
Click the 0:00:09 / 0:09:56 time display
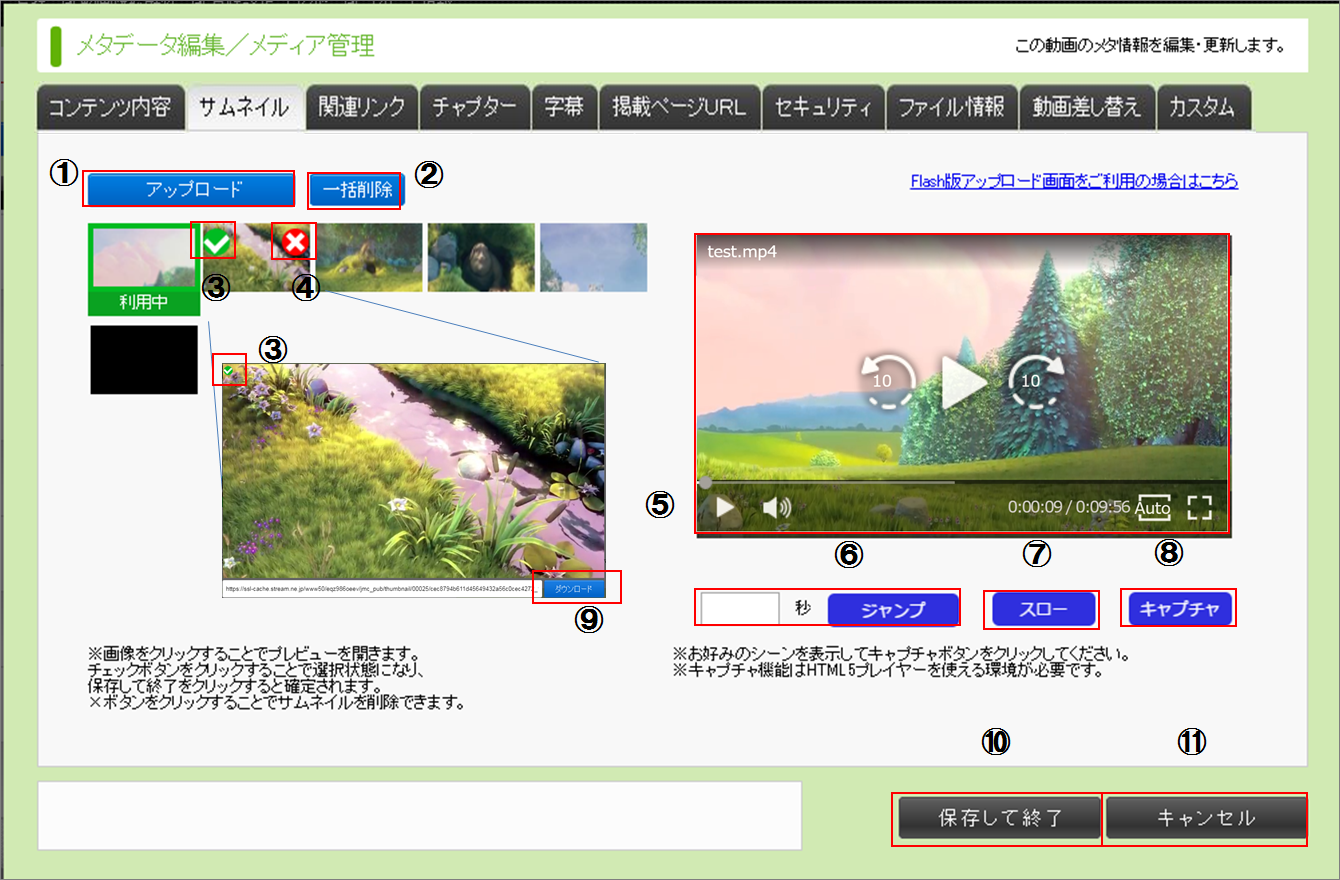coord(1069,507)
